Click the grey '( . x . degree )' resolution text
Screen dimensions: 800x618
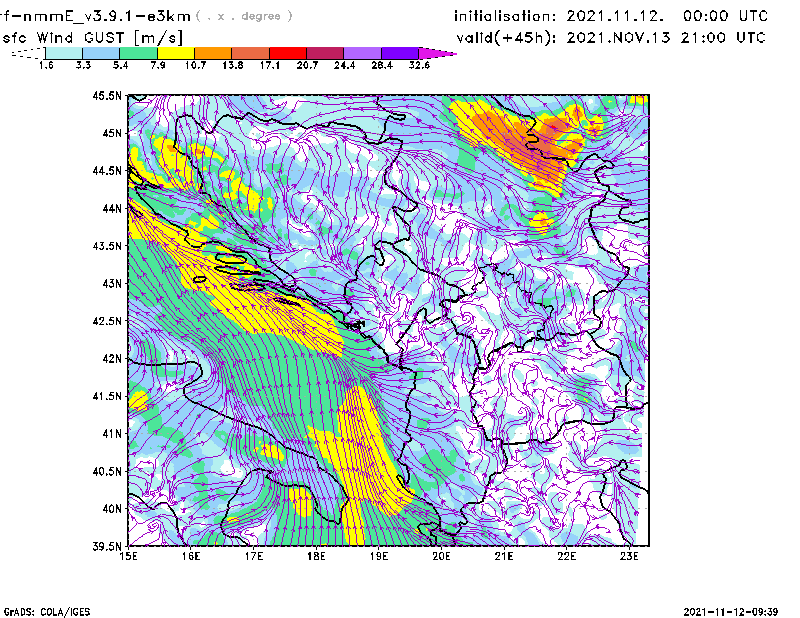tap(244, 16)
